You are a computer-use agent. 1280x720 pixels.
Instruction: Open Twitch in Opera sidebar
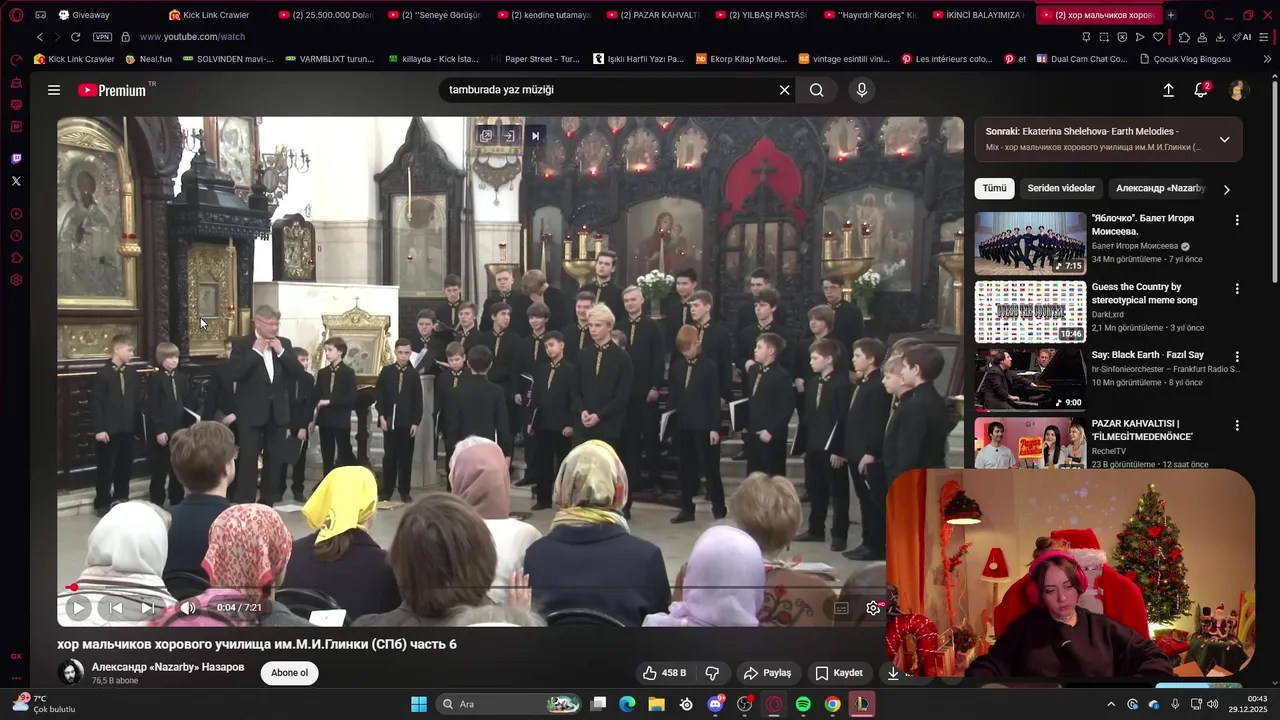16,159
